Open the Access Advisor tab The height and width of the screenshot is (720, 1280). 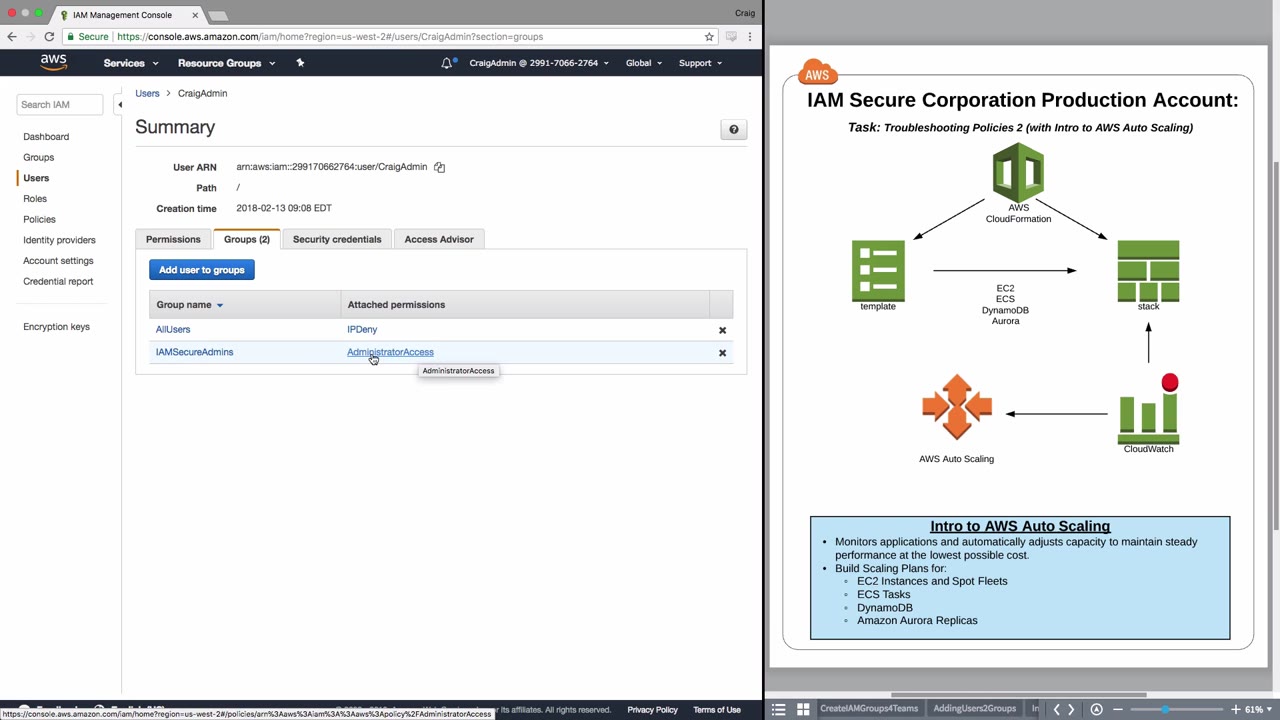click(439, 240)
